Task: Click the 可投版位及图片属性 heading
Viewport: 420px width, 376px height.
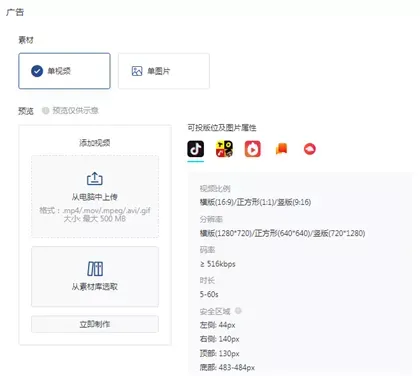Action: (222, 128)
